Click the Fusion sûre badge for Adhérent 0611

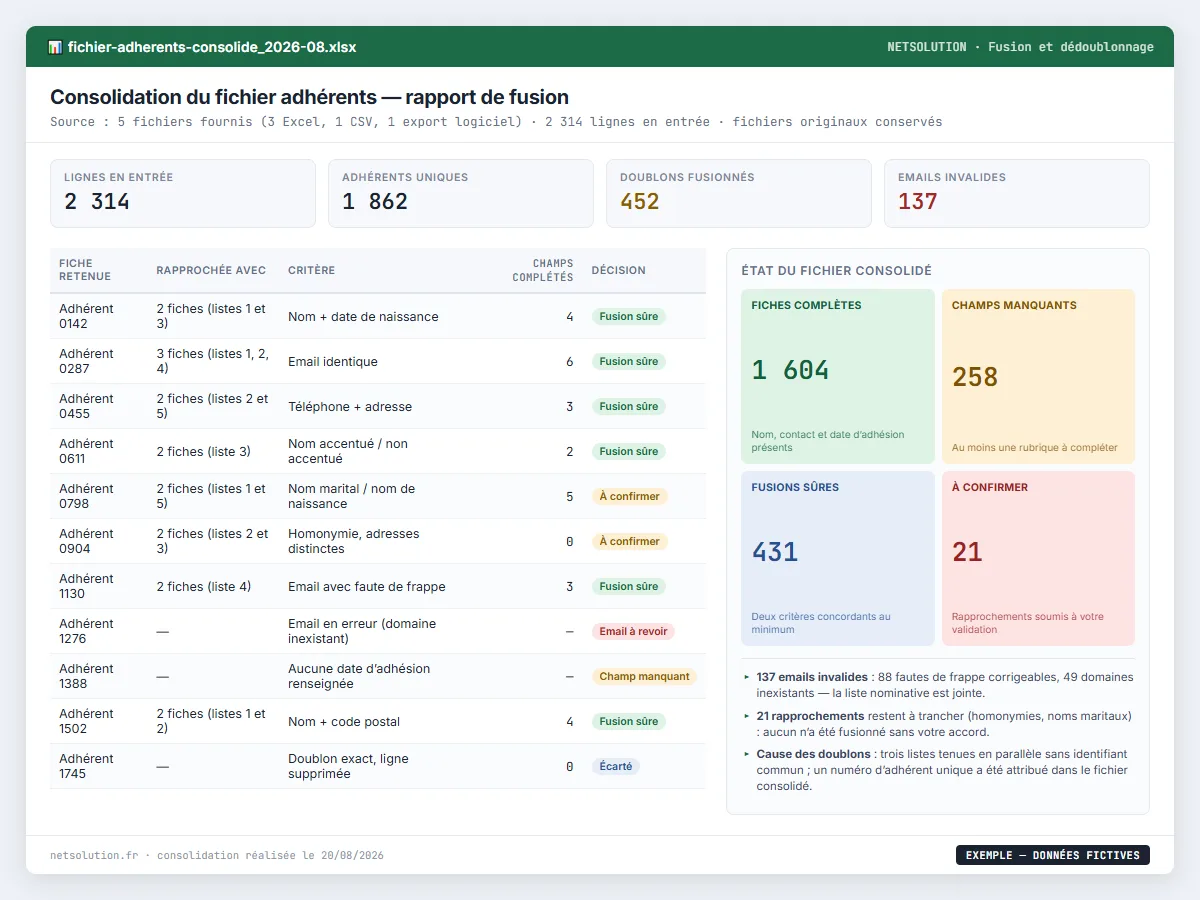(628, 451)
